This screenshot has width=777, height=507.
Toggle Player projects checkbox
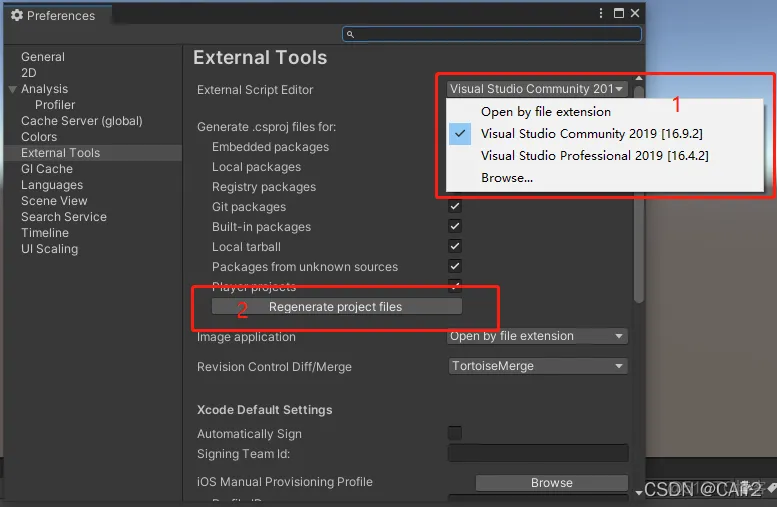pos(454,285)
